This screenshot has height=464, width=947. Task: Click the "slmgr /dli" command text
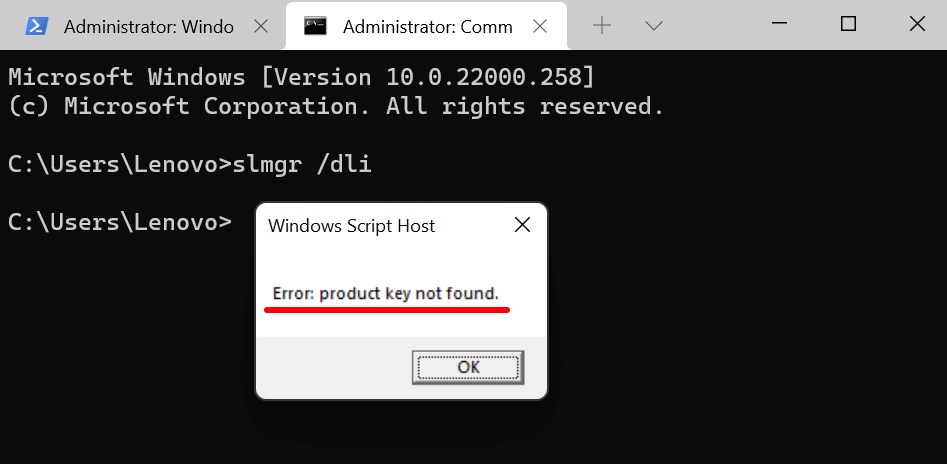point(302,163)
